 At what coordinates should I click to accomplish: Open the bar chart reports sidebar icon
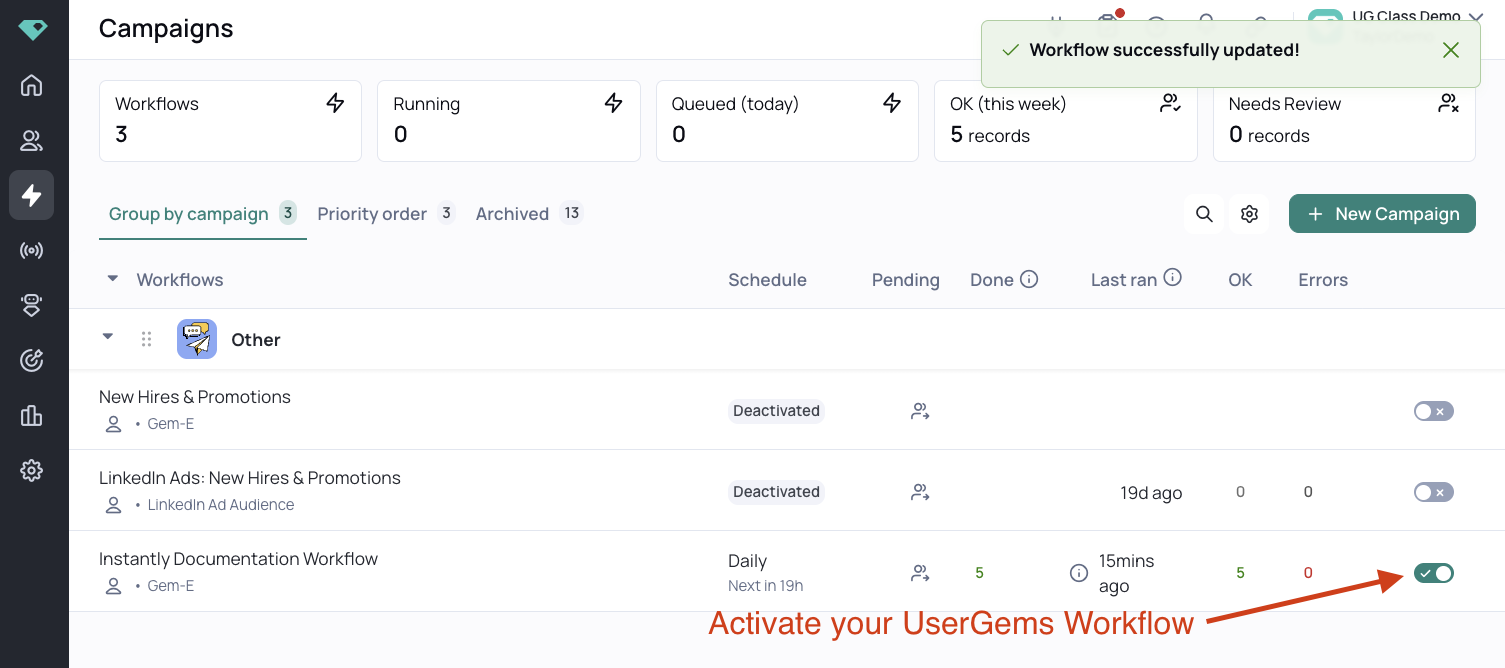point(32,415)
